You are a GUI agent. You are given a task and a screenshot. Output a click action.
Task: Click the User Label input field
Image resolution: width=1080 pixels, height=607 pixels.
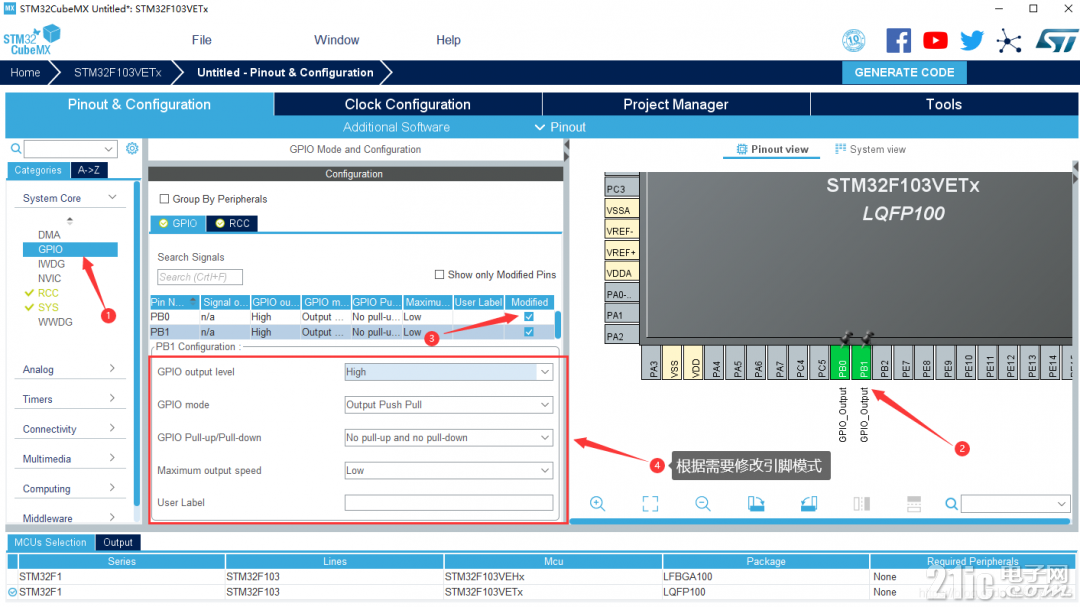click(x=448, y=503)
